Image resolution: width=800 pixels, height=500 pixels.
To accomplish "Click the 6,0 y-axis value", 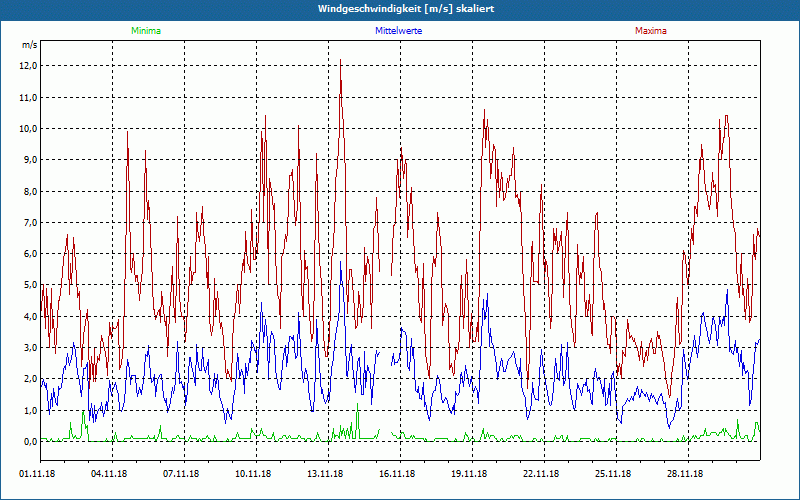I will (x=31, y=254).
